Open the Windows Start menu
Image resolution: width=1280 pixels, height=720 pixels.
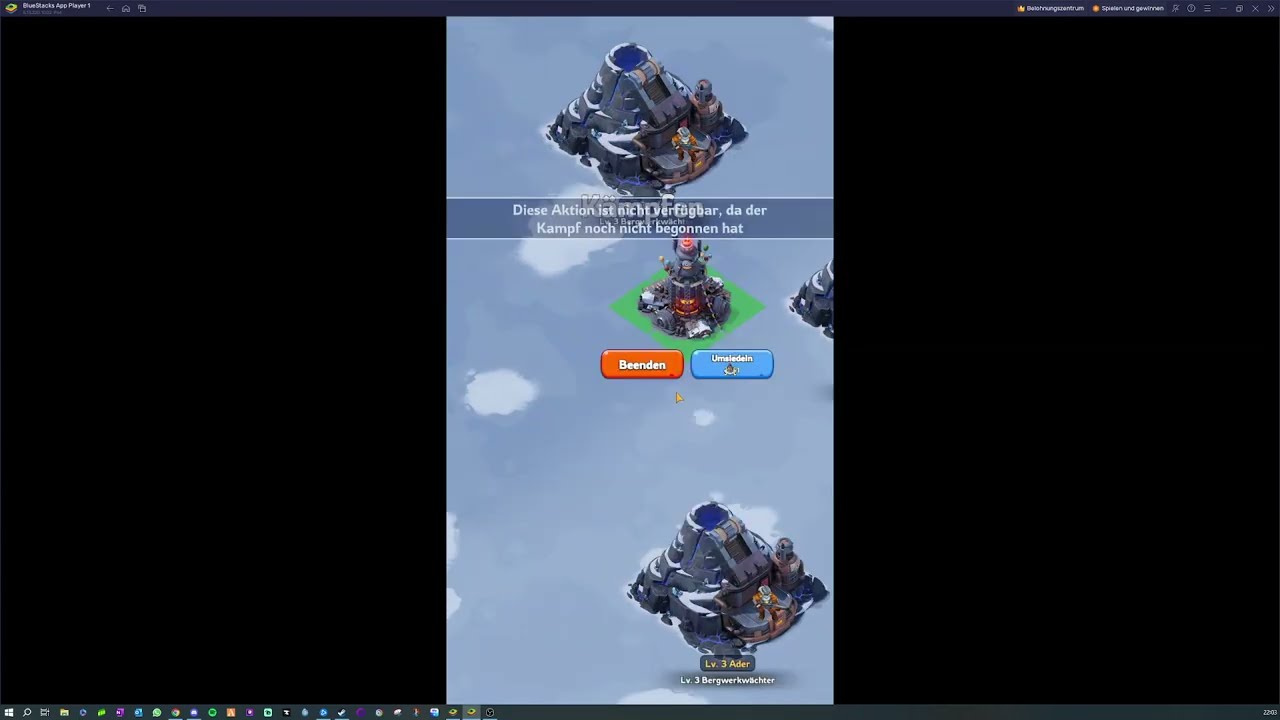click(x=9, y=712)
